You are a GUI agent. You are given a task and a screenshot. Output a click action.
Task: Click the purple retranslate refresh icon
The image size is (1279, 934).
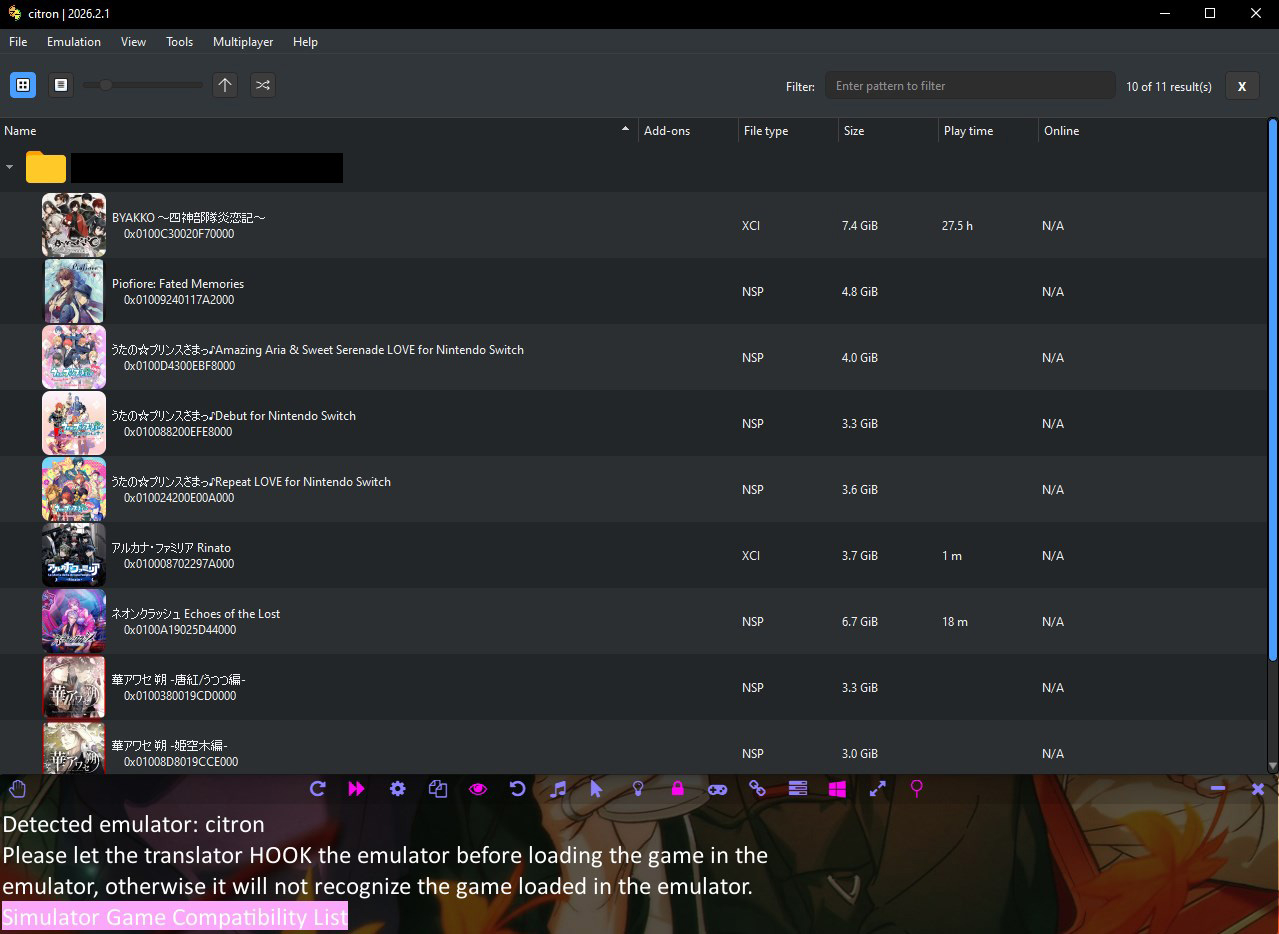(x=318, y=789)
